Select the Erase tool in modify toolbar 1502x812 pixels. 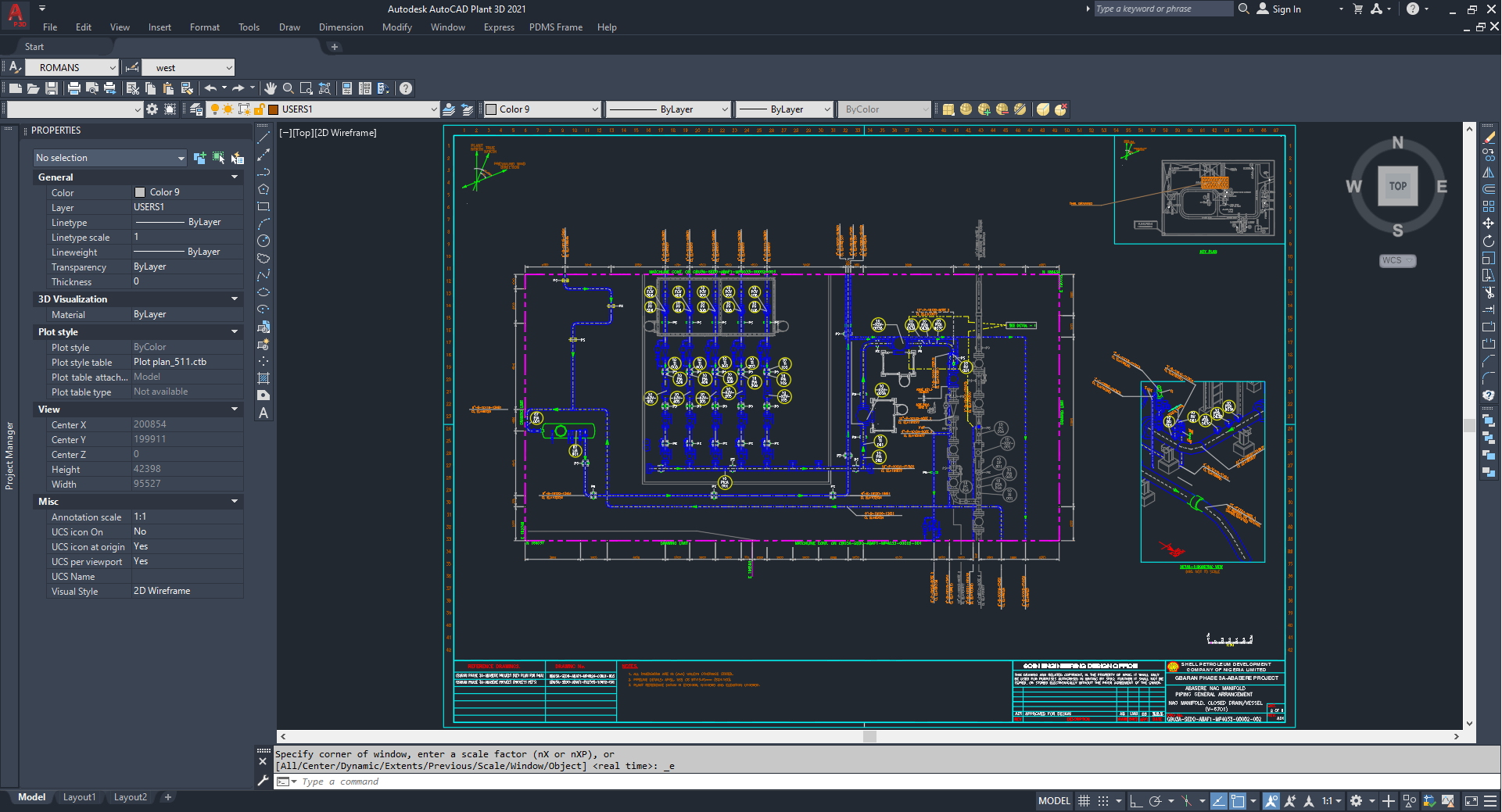[1489, 138]
